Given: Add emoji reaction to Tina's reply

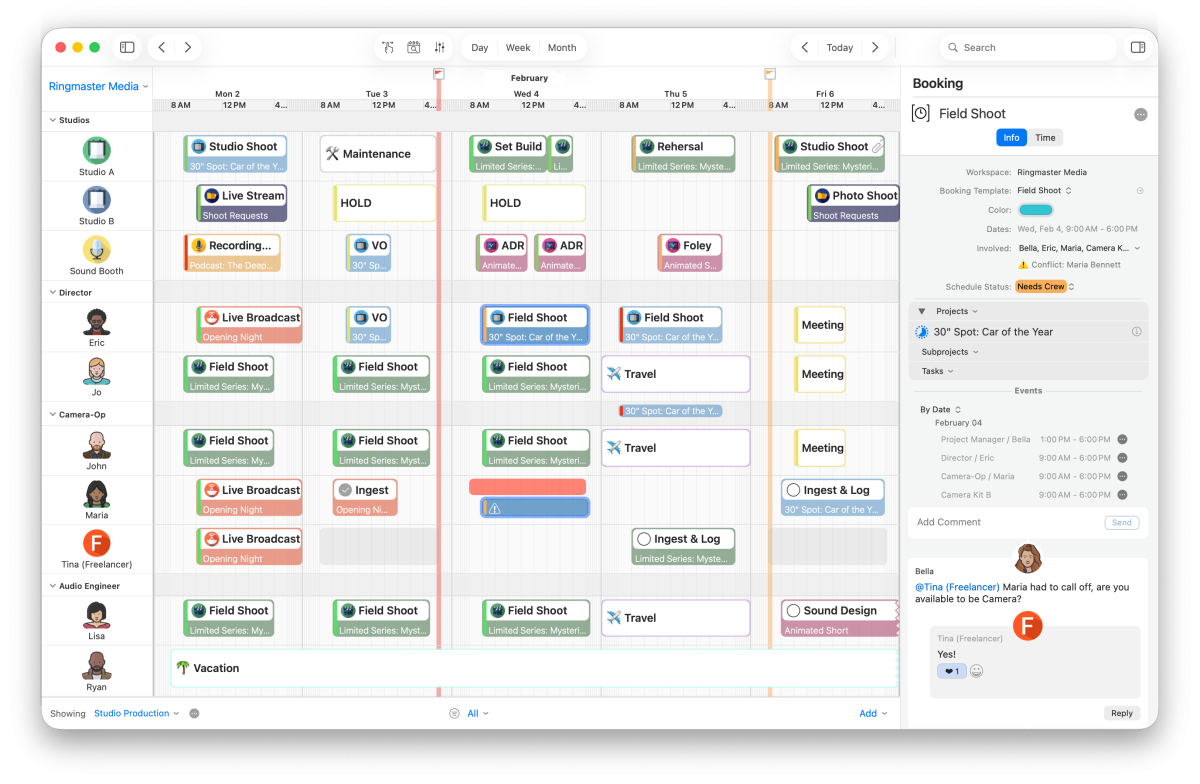Looking at the screenshot, I should (976, 671).
